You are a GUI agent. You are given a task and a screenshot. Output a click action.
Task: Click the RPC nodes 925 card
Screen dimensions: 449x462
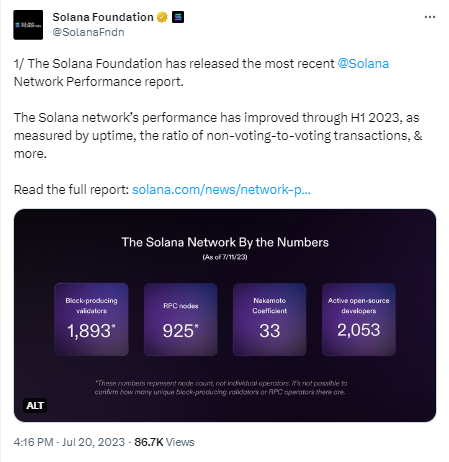point(181,319)
